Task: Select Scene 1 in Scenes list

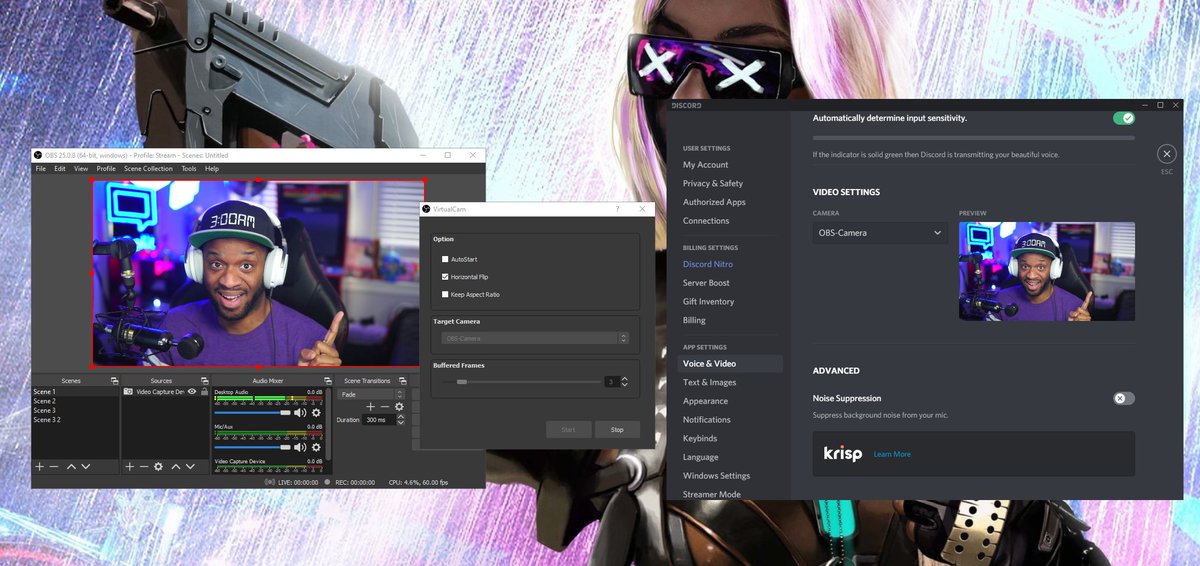Action: point(76,392)
